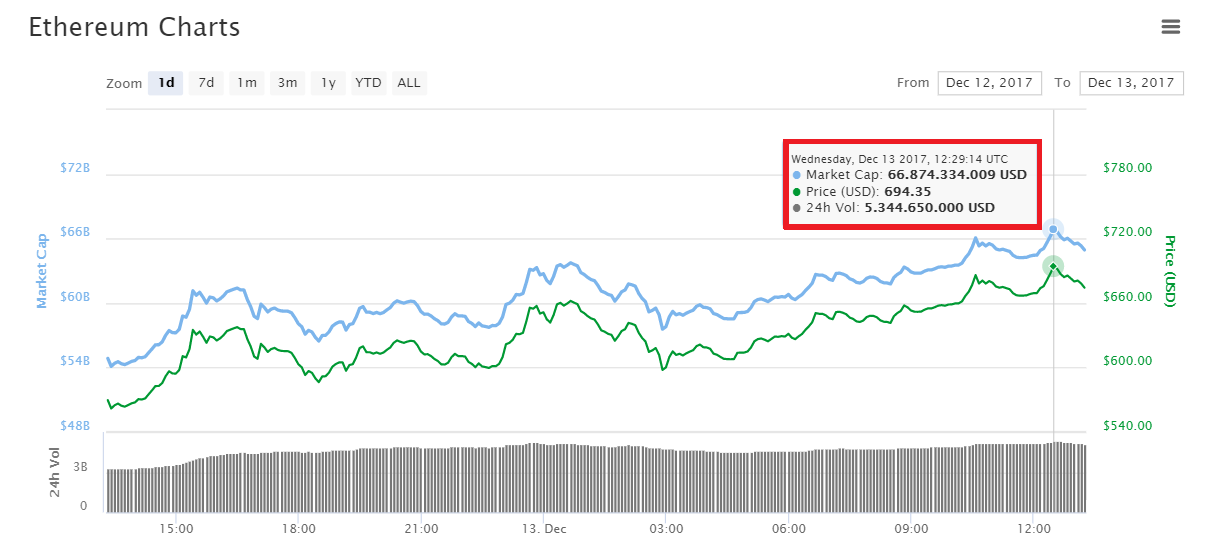The image size is (1231, 558).
Task: Select the YTD zoom range
Action: click(x=369, y=83)
